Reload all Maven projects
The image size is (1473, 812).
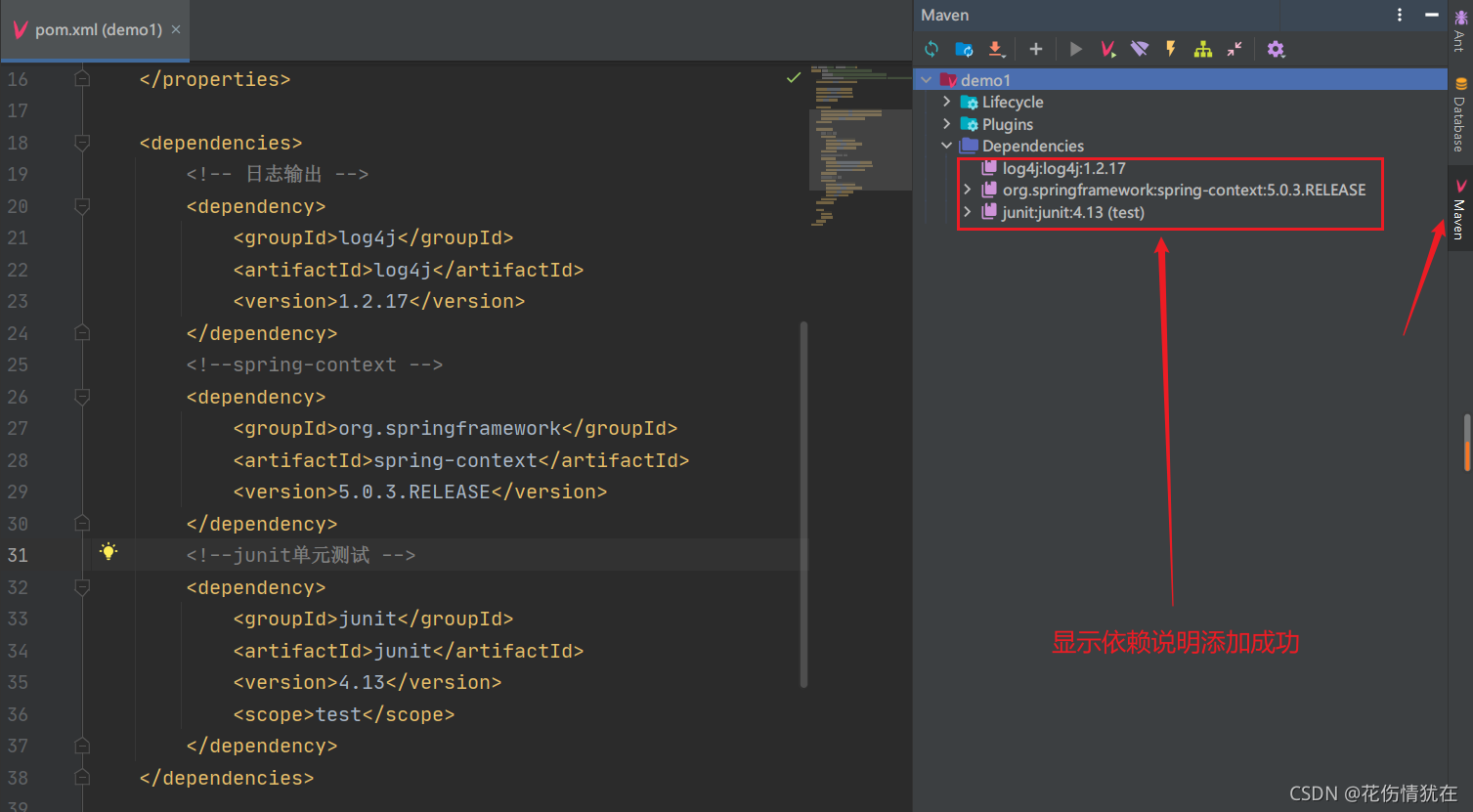931,49
